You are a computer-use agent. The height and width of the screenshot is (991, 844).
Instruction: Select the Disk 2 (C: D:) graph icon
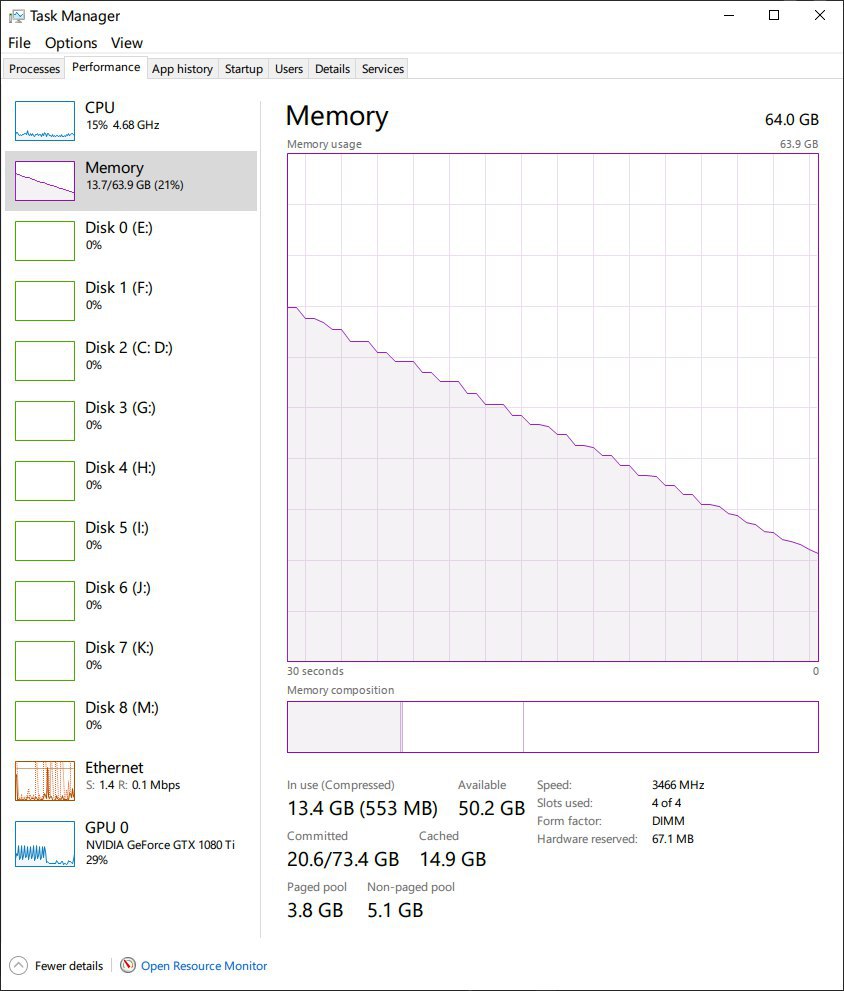coord(45,361)
